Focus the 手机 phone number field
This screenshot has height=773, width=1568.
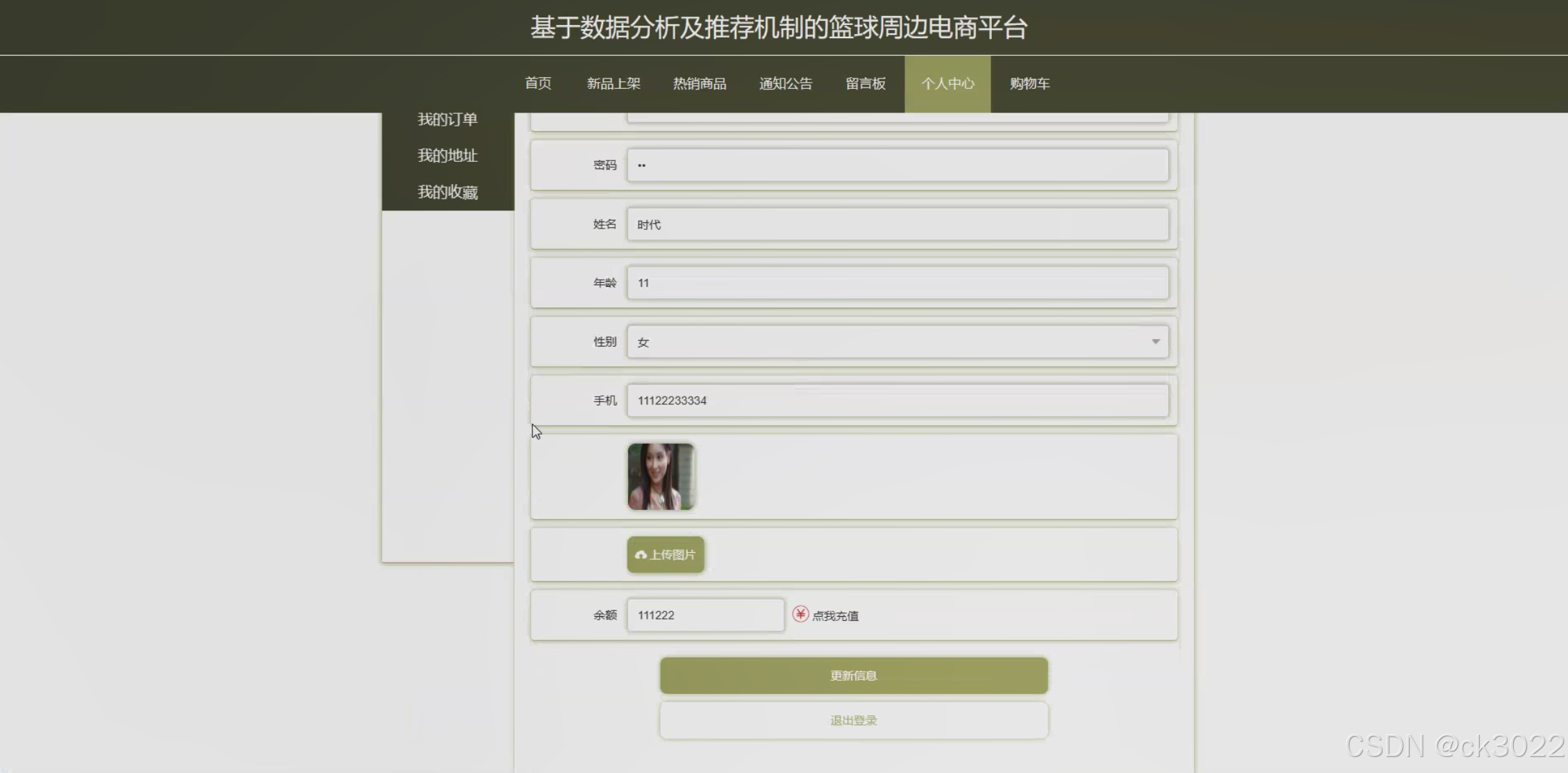coord(897,401)
